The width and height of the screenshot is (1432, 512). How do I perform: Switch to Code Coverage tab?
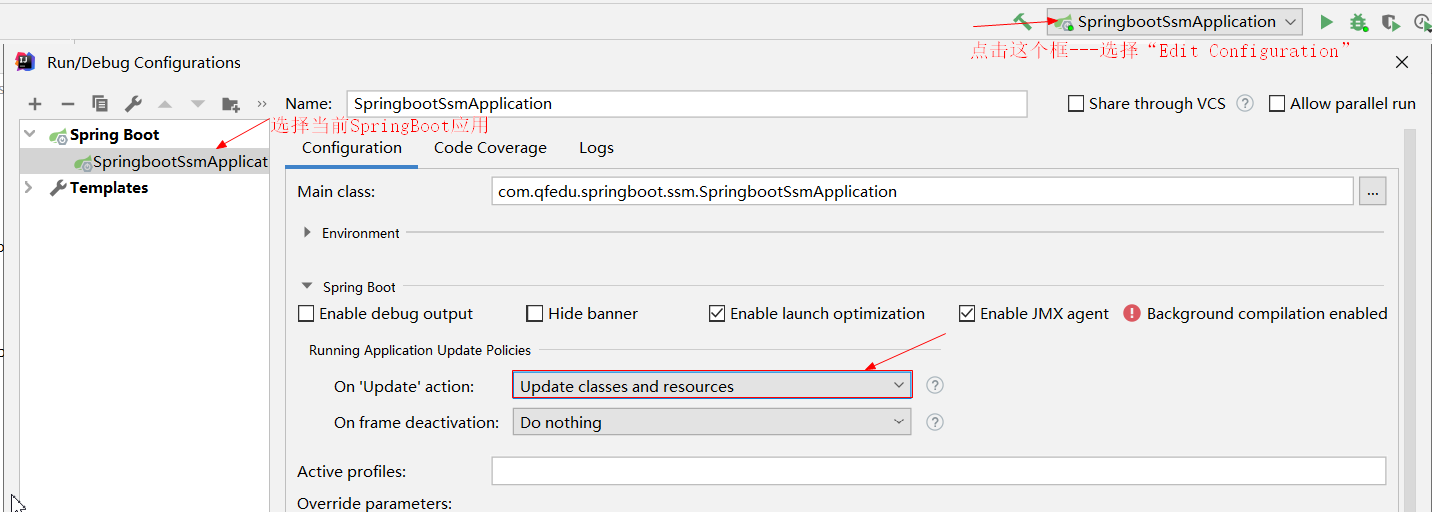click(x=490, y=148)
